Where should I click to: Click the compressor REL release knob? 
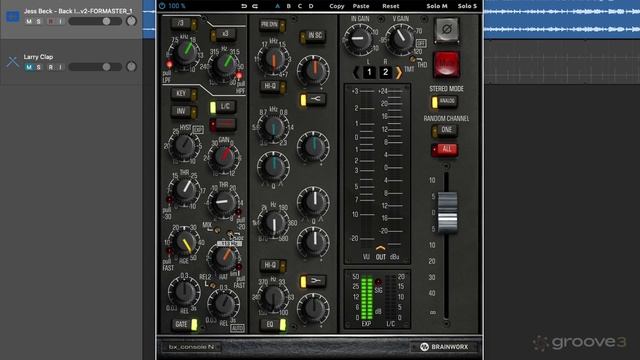click(223, 304)
